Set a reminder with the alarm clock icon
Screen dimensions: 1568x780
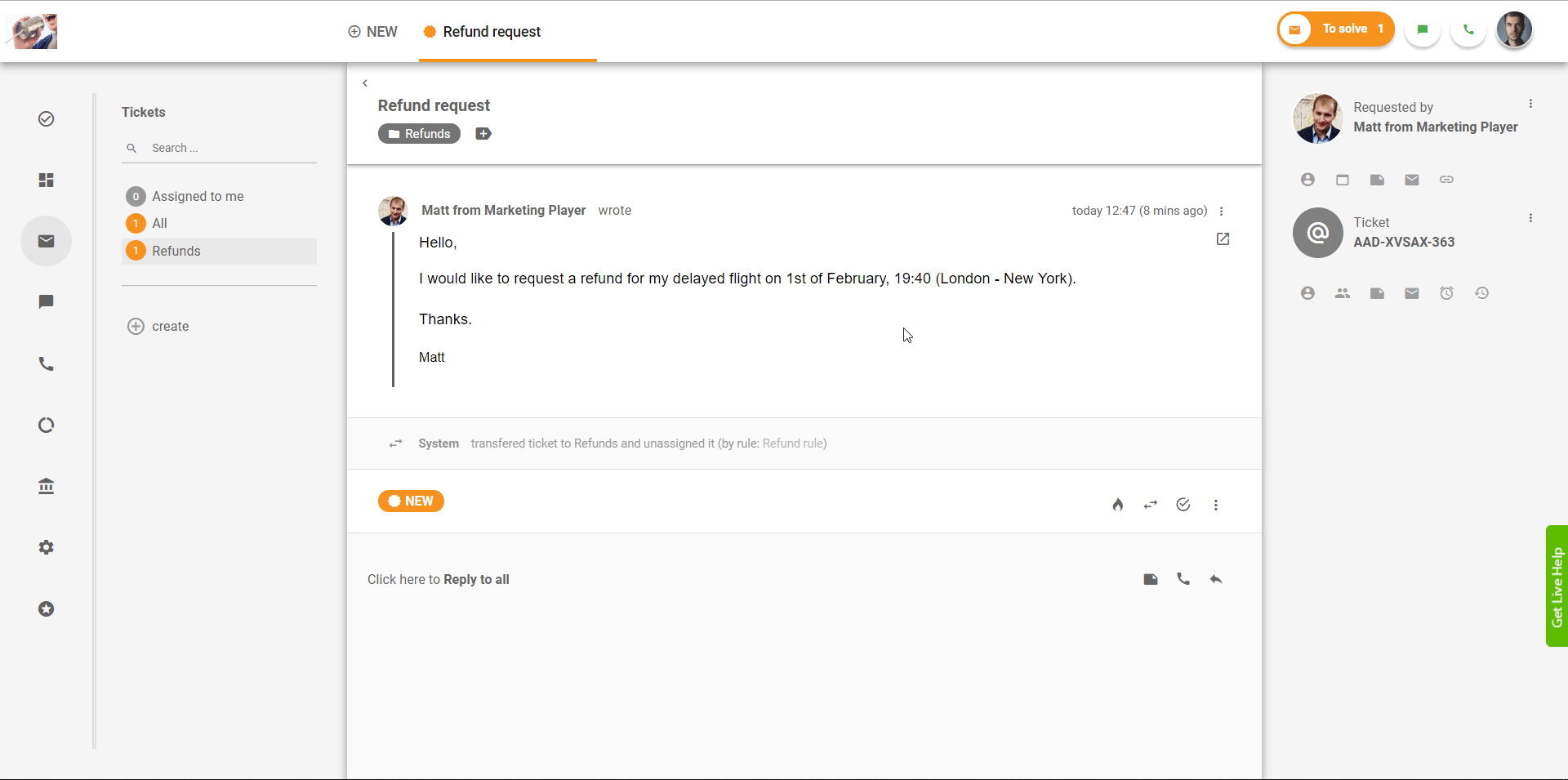point(1447,292)
